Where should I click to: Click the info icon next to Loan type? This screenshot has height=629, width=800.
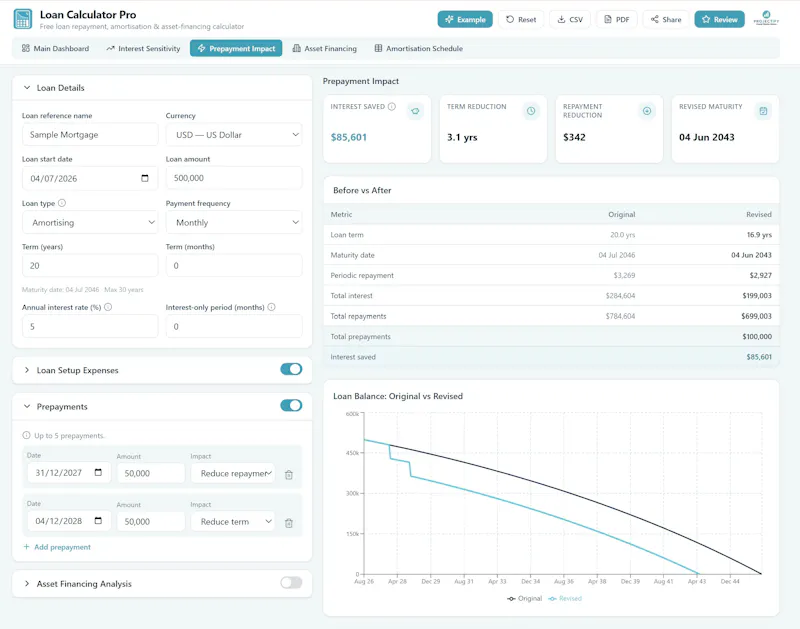(x=62, y=203)
